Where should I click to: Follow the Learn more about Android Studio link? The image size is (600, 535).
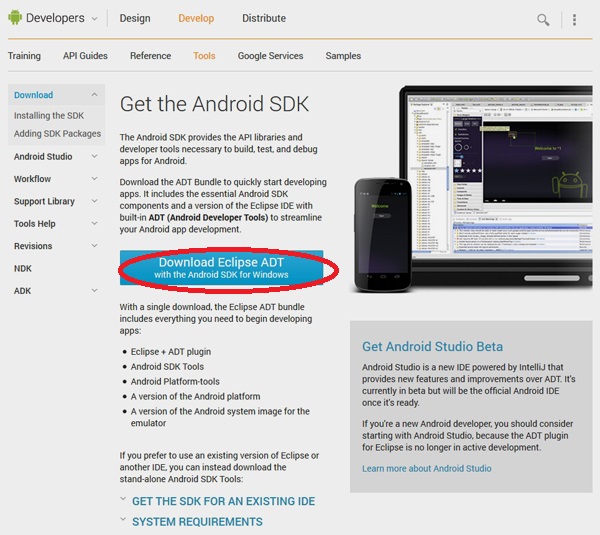(427, 468)
